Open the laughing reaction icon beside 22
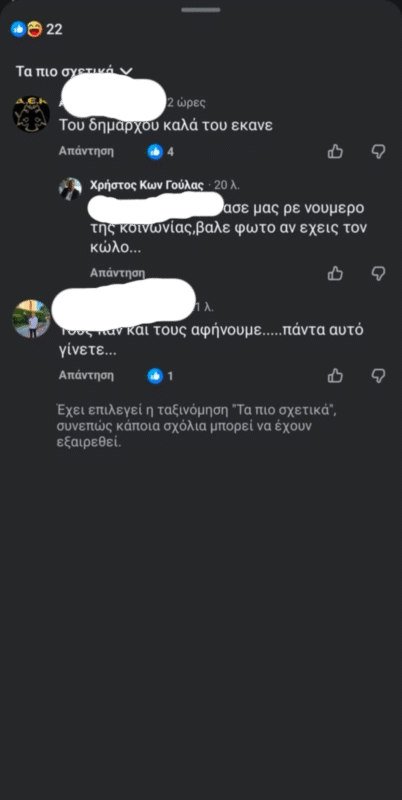 pos(34,30)
